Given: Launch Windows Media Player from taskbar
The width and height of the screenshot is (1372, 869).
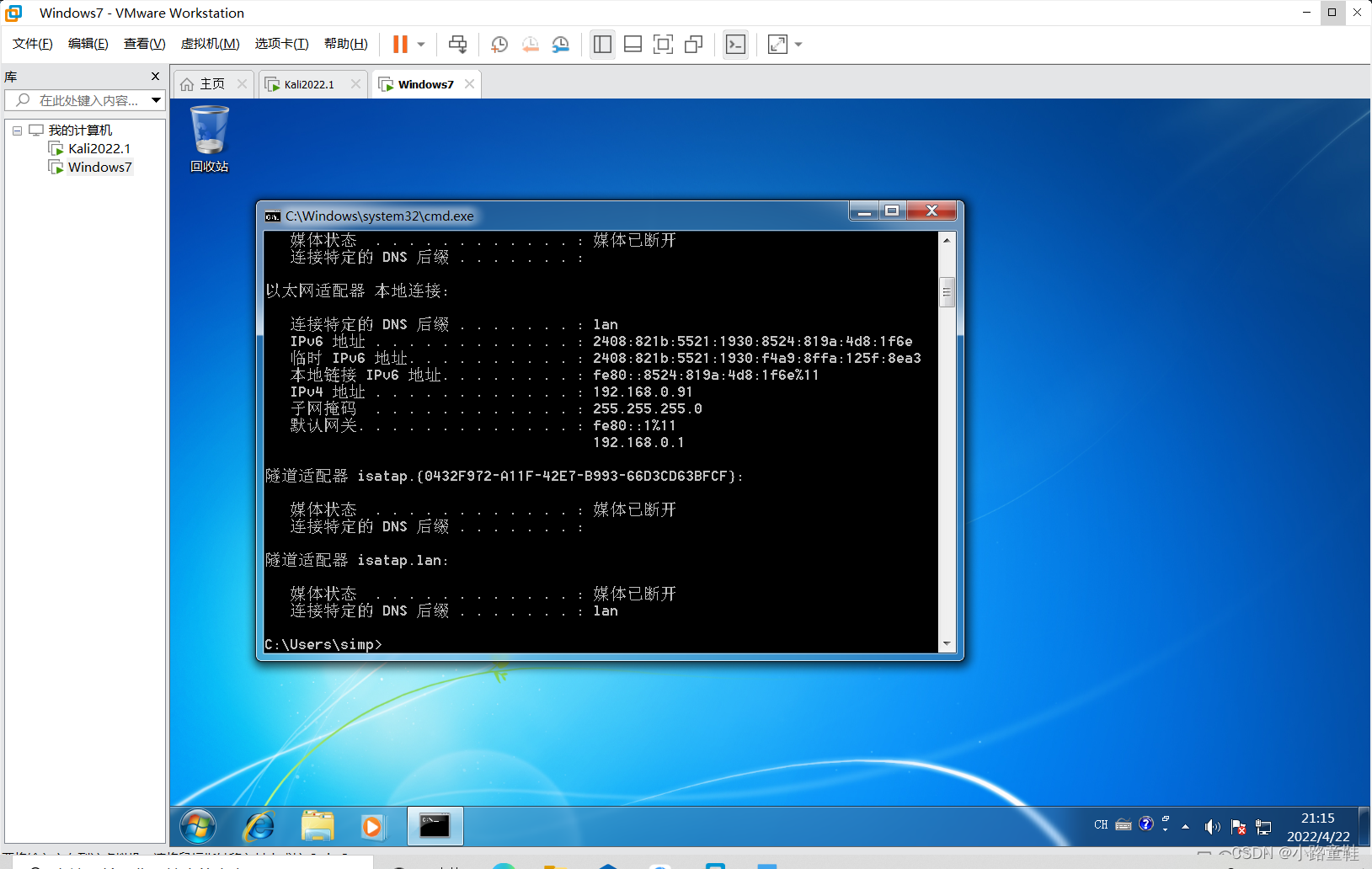Looking at the screenshot, I should [x=371, y=827].
